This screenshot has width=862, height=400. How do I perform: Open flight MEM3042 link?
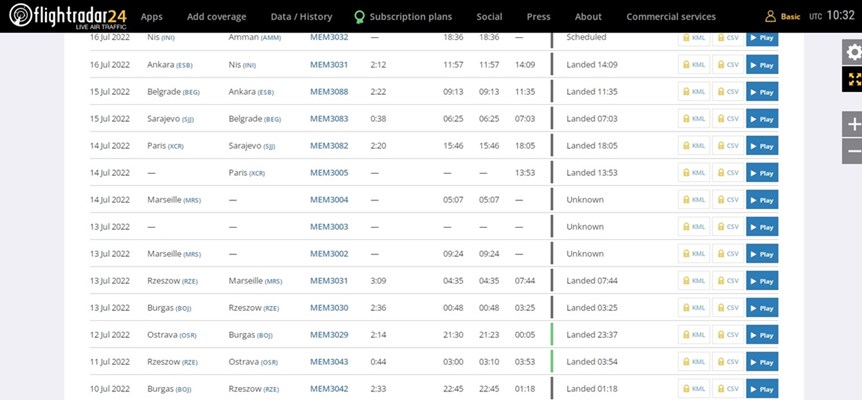pos(329,388)
